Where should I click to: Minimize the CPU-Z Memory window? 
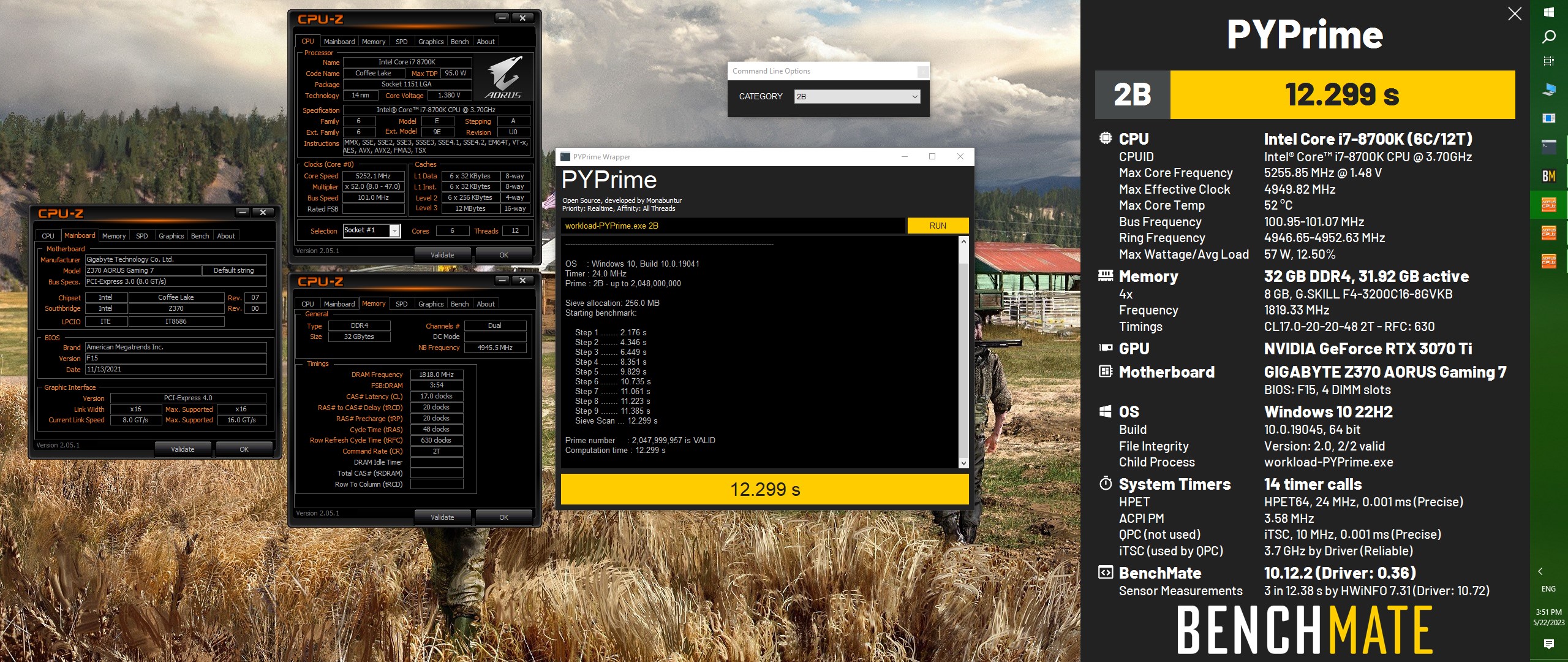tap(502, 280)
